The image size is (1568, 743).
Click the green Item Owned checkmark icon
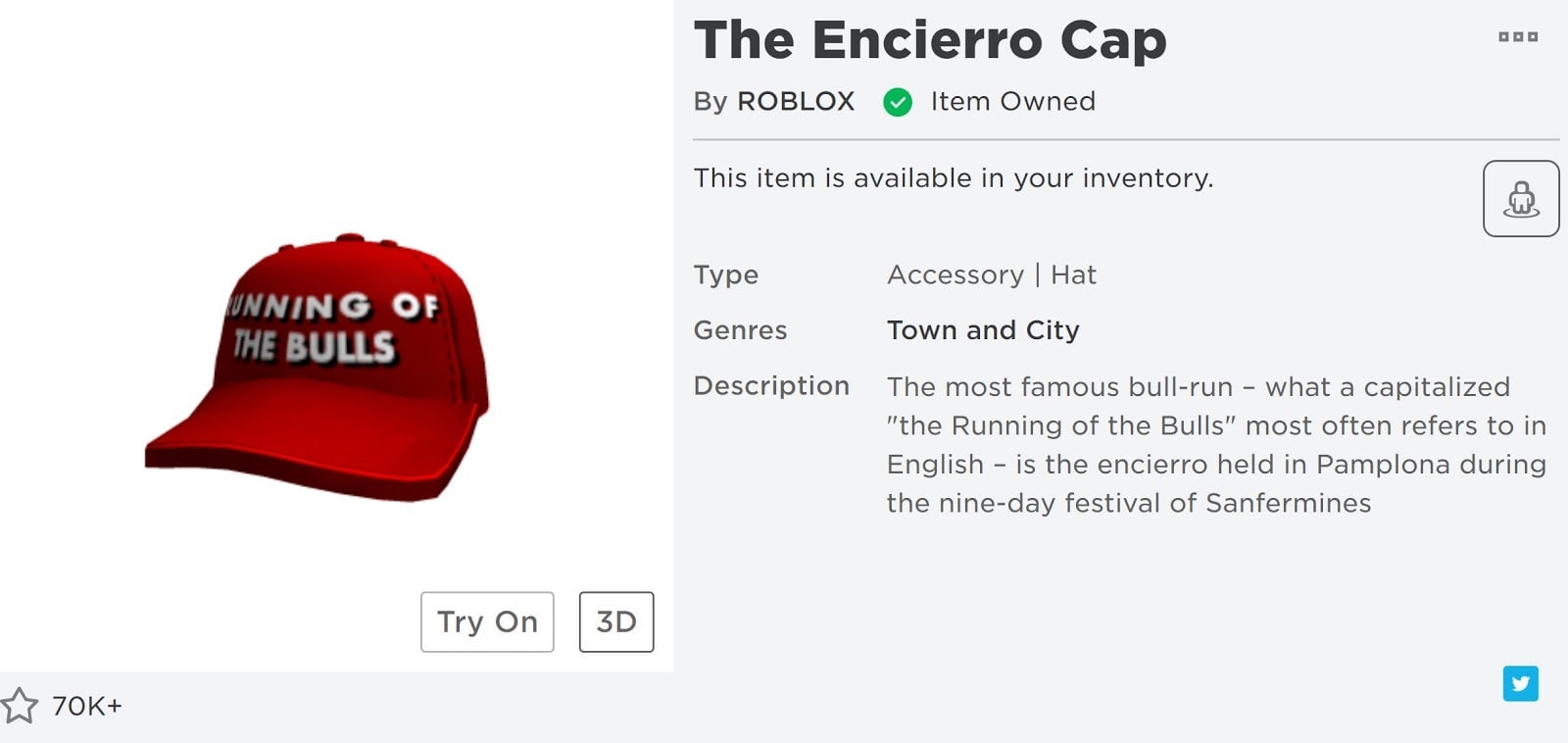pos(898,101)
